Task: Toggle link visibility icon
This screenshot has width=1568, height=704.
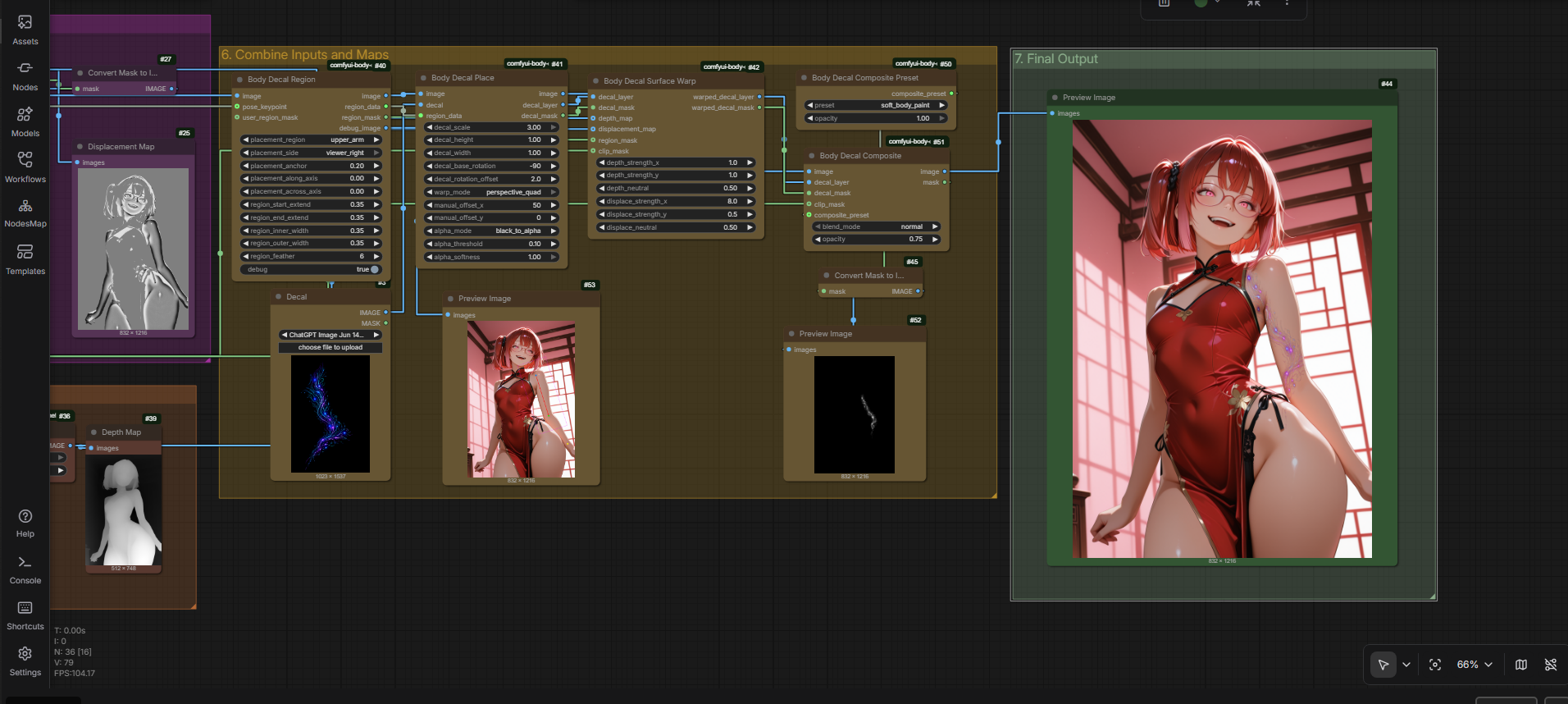Action: (x=1550, y=665)
